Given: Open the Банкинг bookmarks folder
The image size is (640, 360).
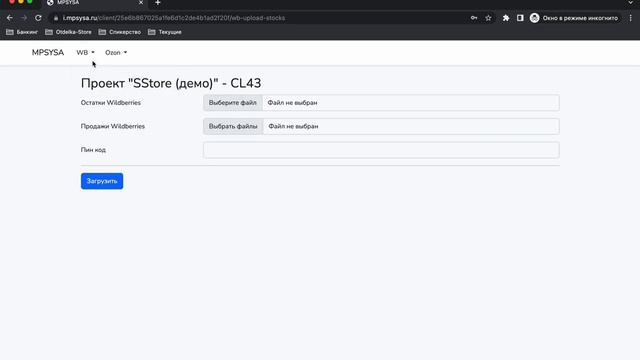Looking at the screenshot, I should coord(22,32).
